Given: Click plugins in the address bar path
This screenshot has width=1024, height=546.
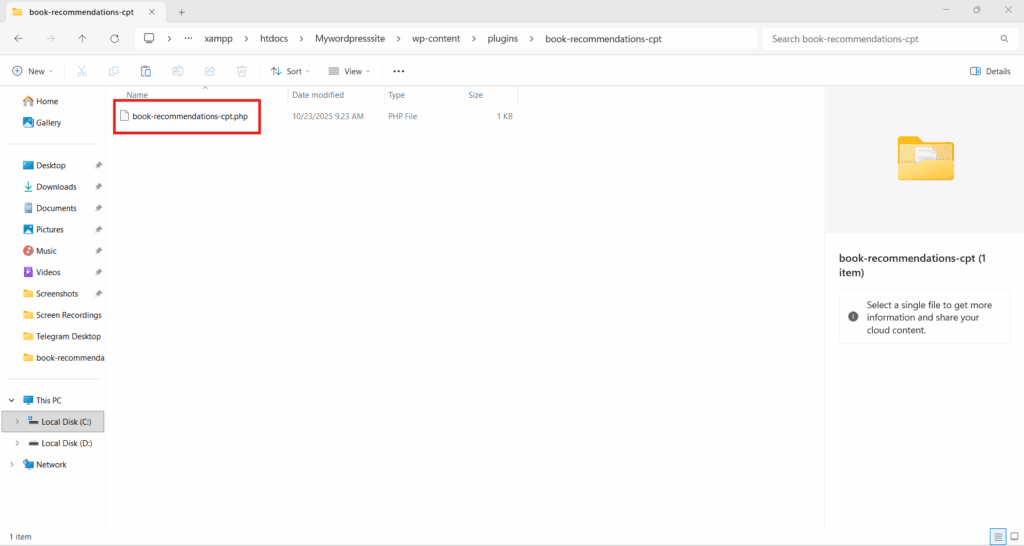Looking at the screenshot, I should [x=503, y=39].
